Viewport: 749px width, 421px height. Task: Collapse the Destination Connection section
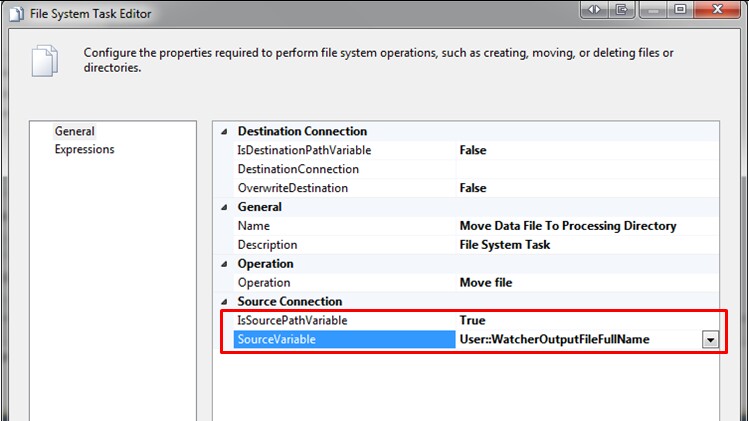pos(224,131)
